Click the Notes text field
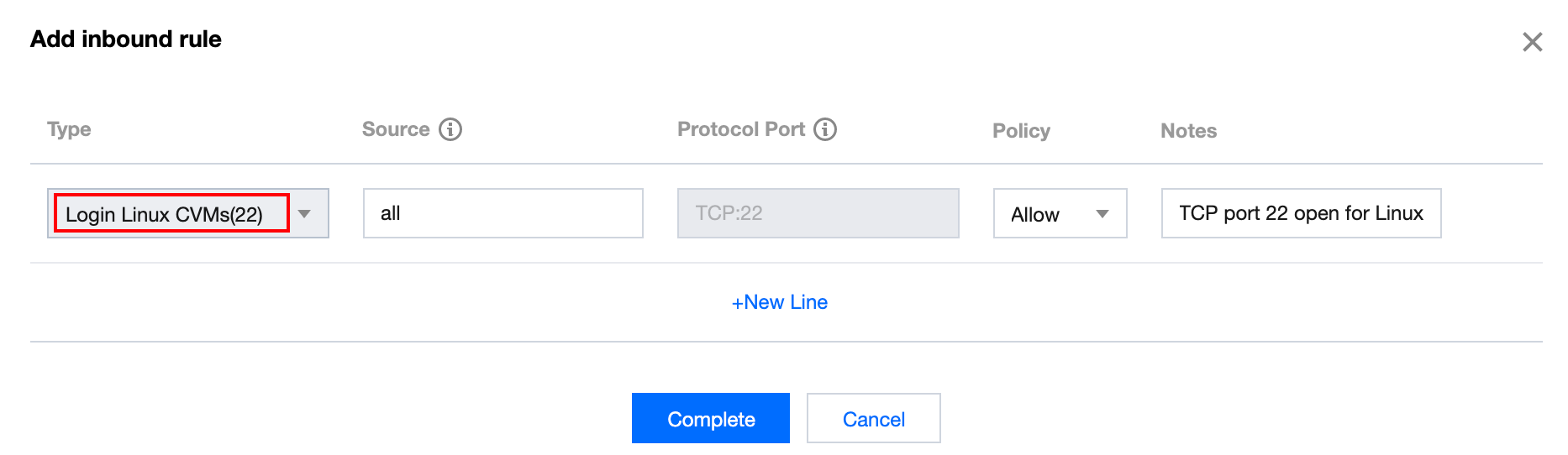This screenshot has height=455, width=1568. (1300, 213)
